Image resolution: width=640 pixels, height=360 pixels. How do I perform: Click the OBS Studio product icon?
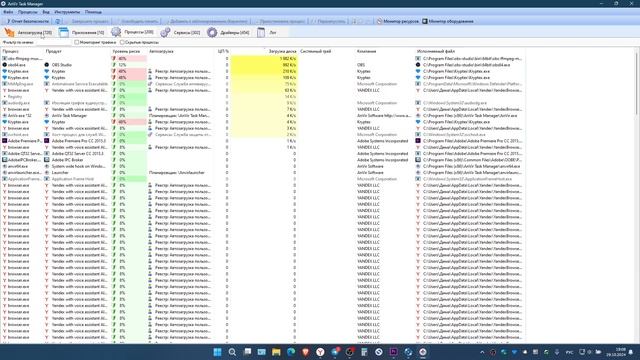tap(47, 65)
